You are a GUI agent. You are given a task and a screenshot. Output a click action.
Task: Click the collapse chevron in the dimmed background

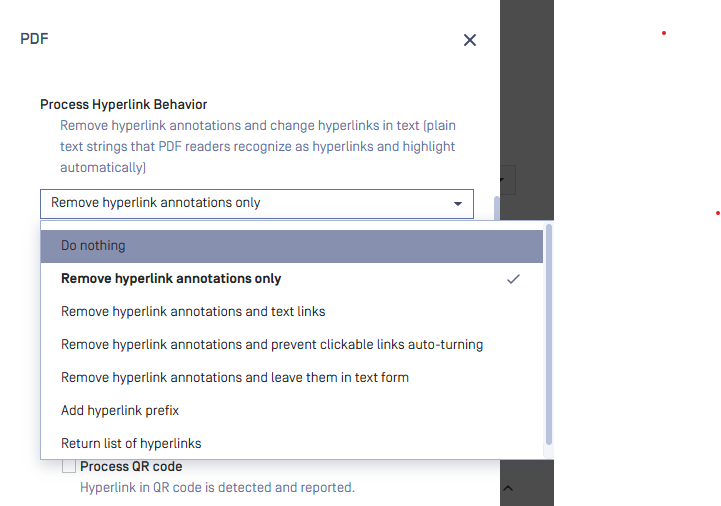tap(508, 488)
